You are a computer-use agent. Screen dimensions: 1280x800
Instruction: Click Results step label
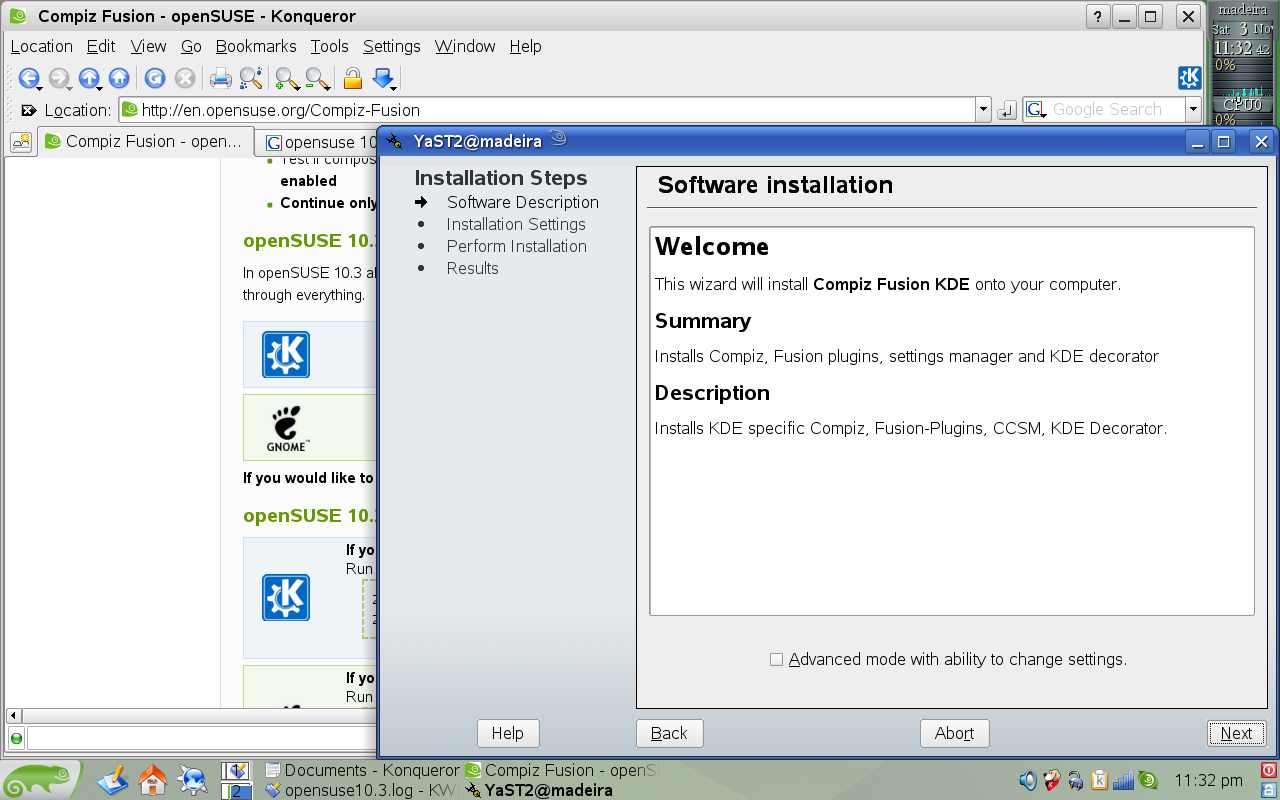pyautogui.click(x=473, y=268)
